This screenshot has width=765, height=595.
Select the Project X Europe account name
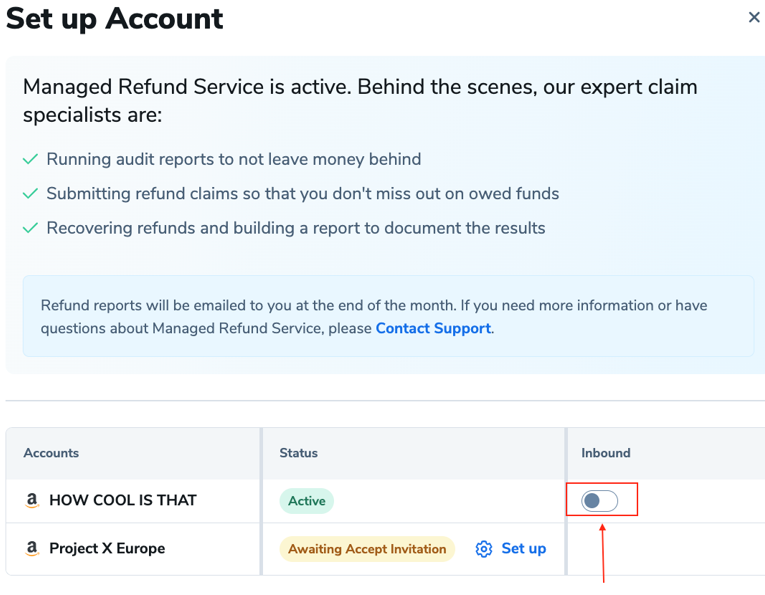tap(107, 548)
